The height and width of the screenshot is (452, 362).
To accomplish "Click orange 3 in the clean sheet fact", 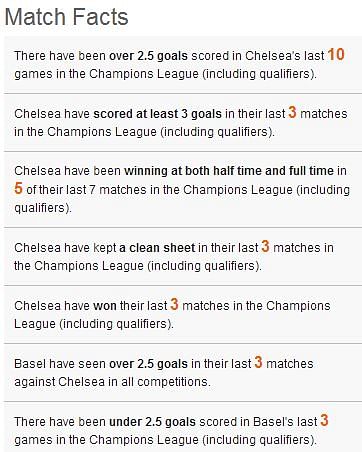I will 265,246.
